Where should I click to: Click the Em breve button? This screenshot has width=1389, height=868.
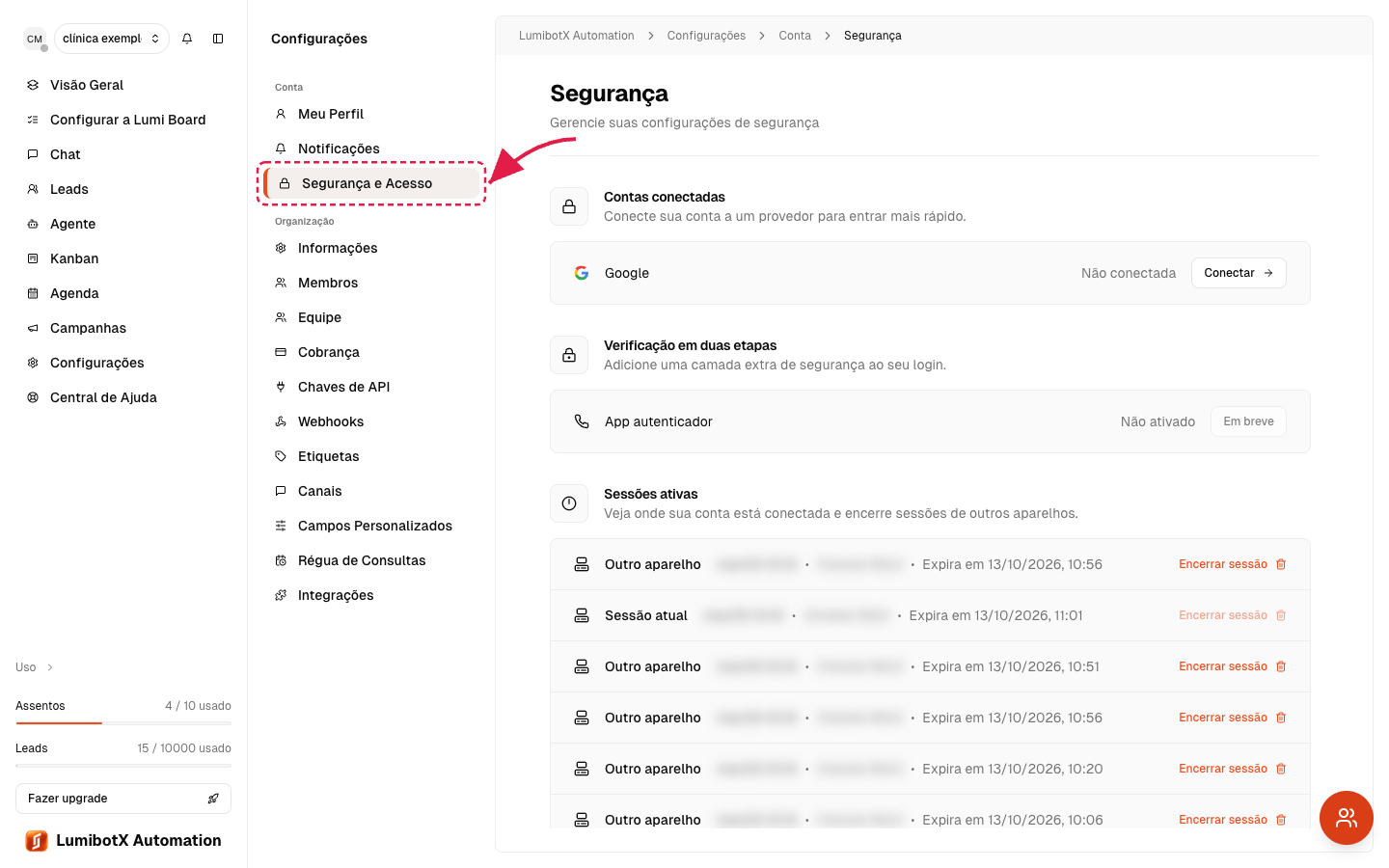point(1248,421)
